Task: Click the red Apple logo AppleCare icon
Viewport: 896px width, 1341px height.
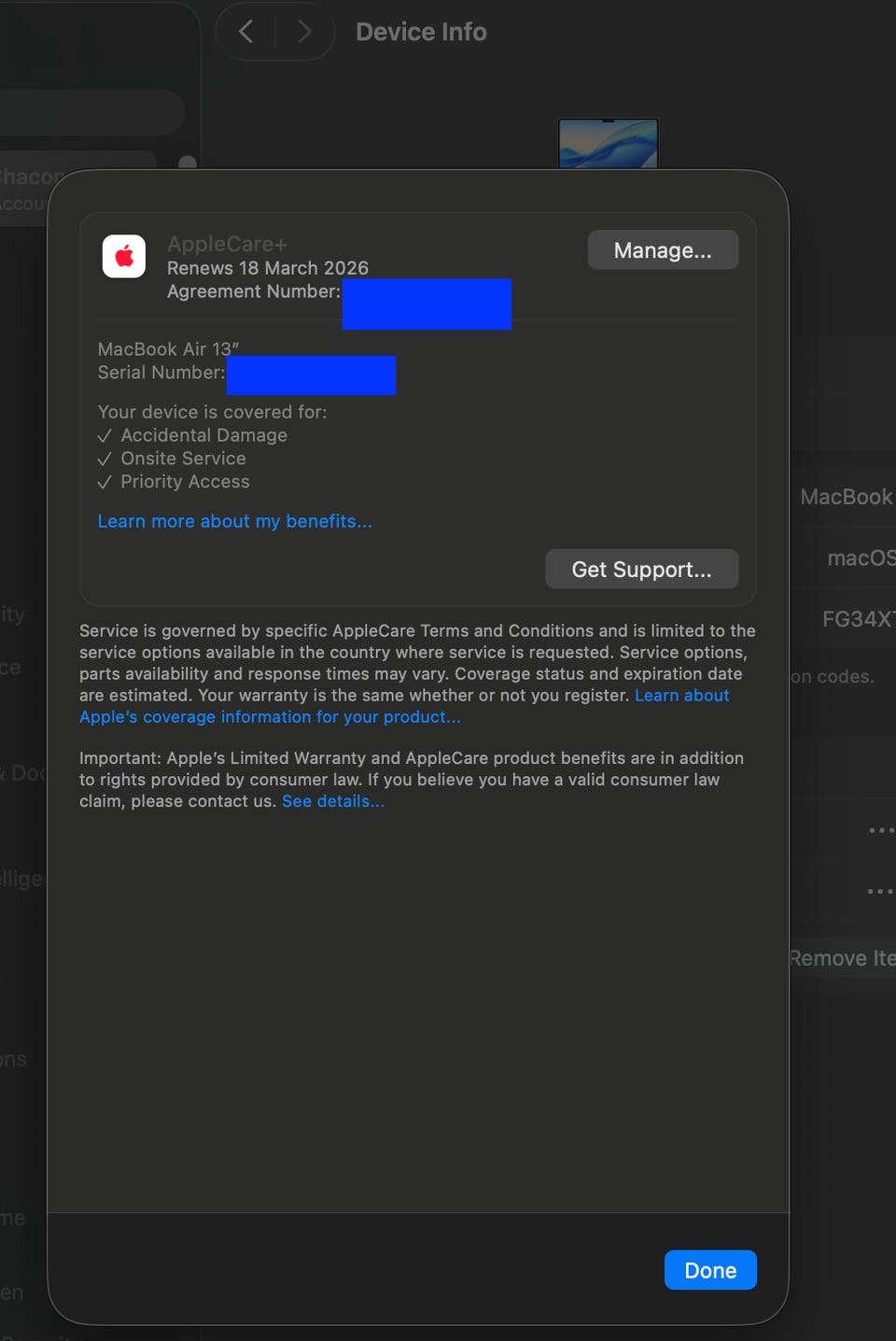Action: tap(124, 256)
